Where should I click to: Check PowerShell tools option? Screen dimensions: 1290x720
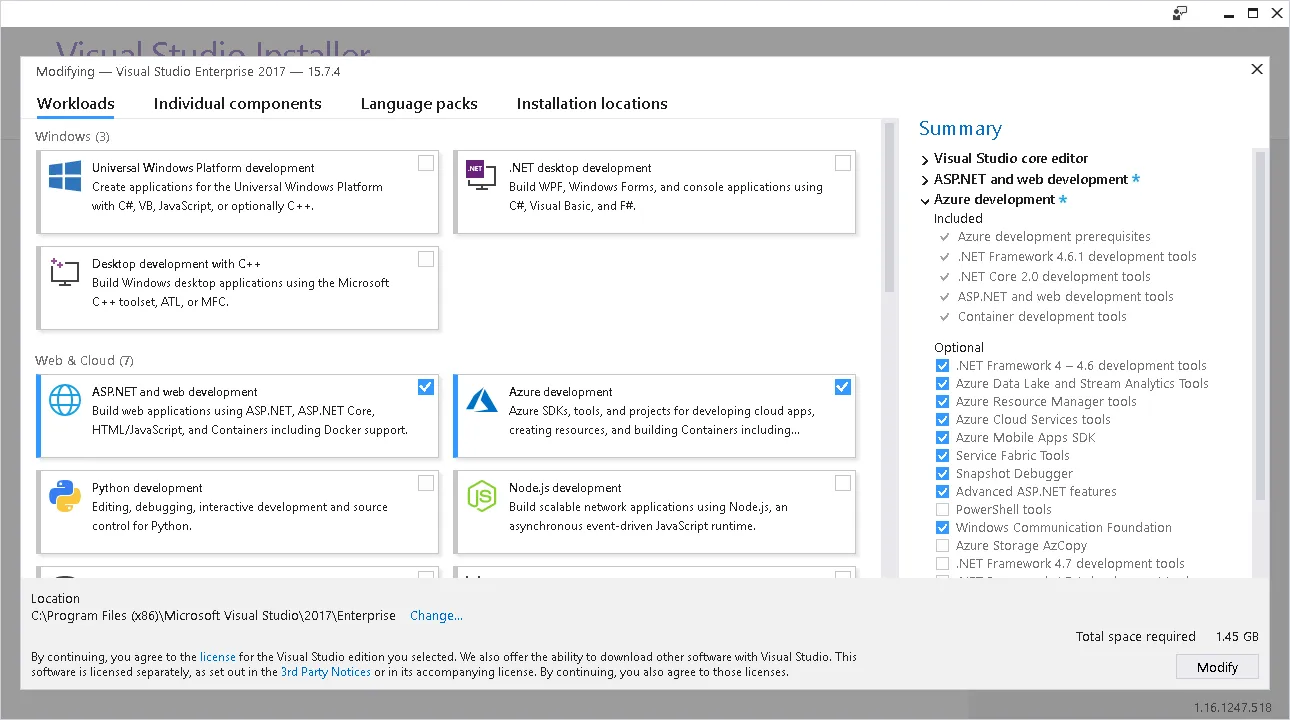(x=942, y=510)
